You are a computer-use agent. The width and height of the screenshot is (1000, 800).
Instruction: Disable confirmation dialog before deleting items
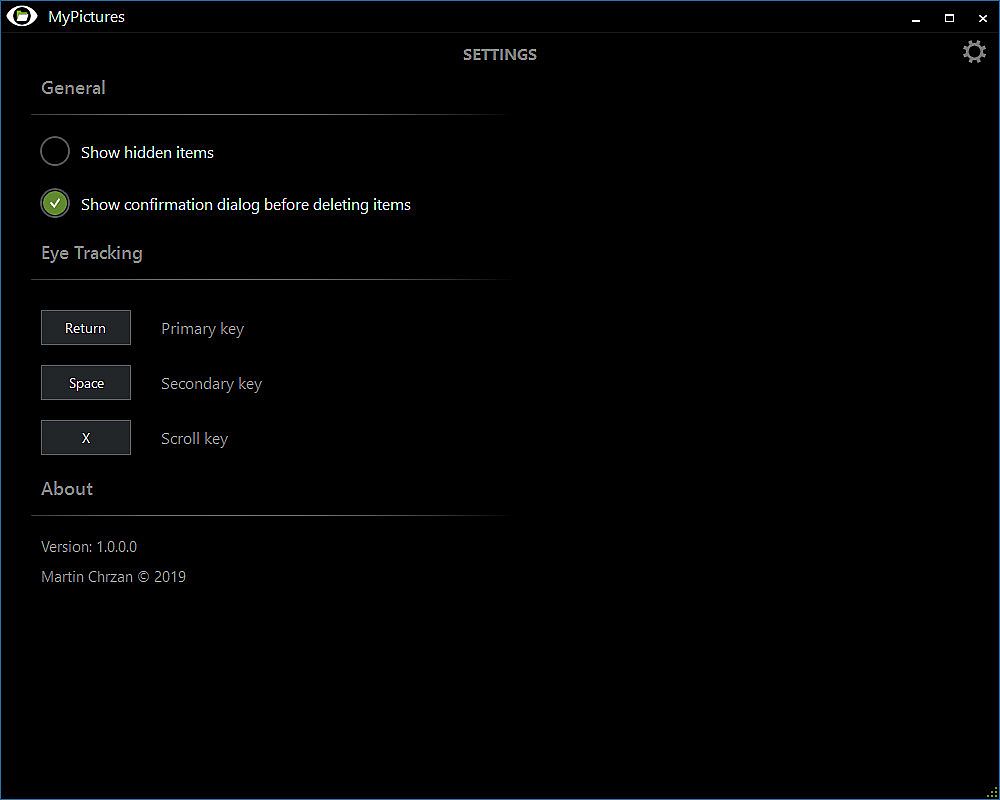click(x=55, y=204)
